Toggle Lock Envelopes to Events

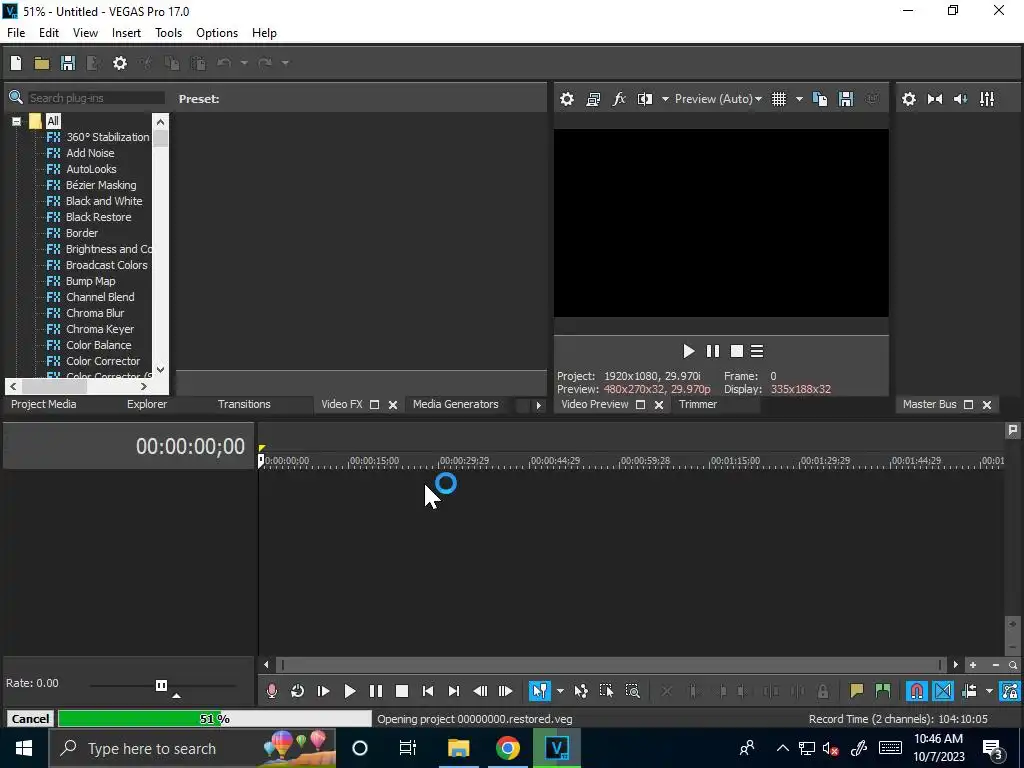(1010, 691)
